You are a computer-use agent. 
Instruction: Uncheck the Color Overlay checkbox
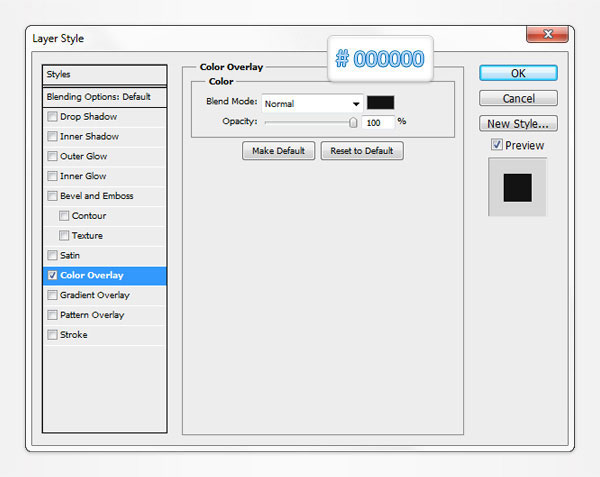pos(52,276)
